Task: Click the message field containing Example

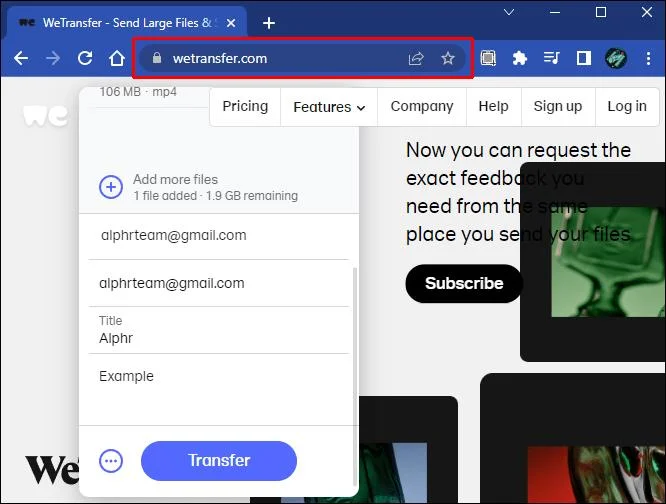Action: point(219,389)
